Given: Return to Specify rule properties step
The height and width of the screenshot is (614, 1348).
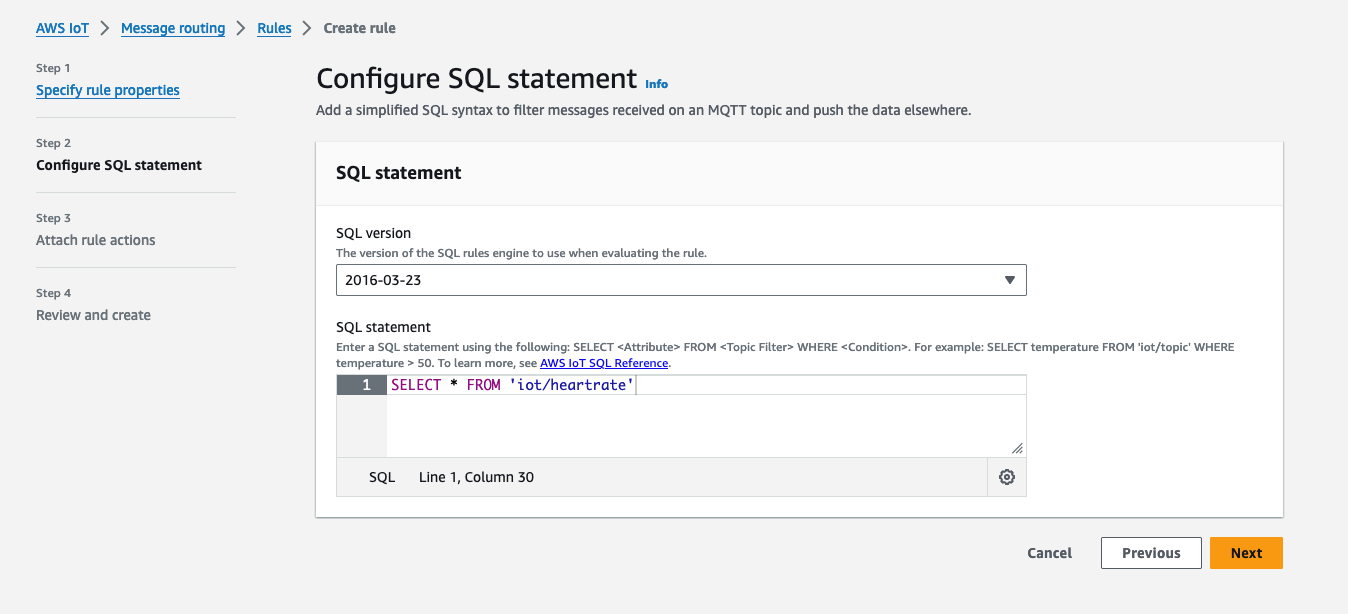Looking at the screenshot, I should tap(108, 90).
